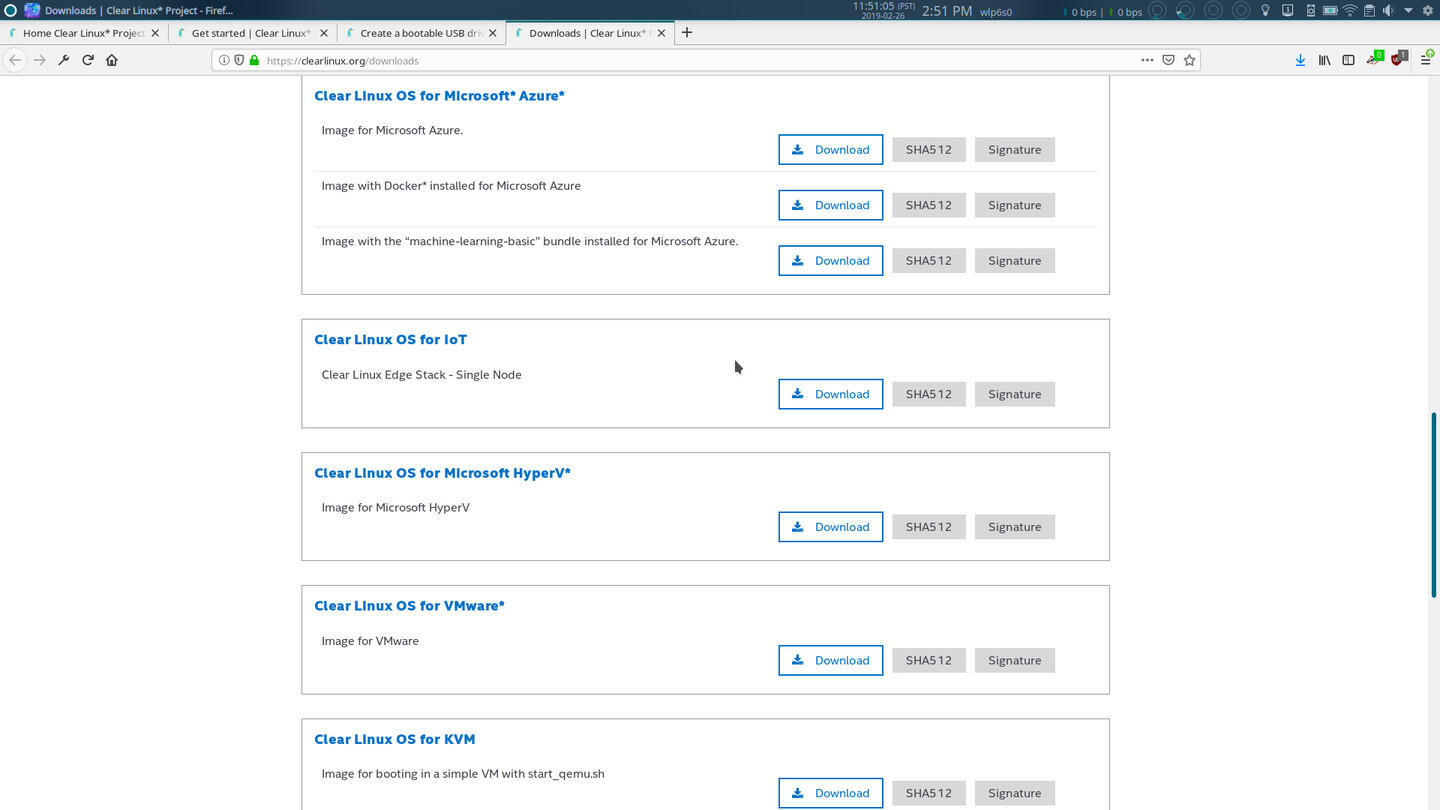Expand the system tray hidden icons arrow
Image resolution: width=1440 pixels, height=810 pixels.
pos(1408,11)
